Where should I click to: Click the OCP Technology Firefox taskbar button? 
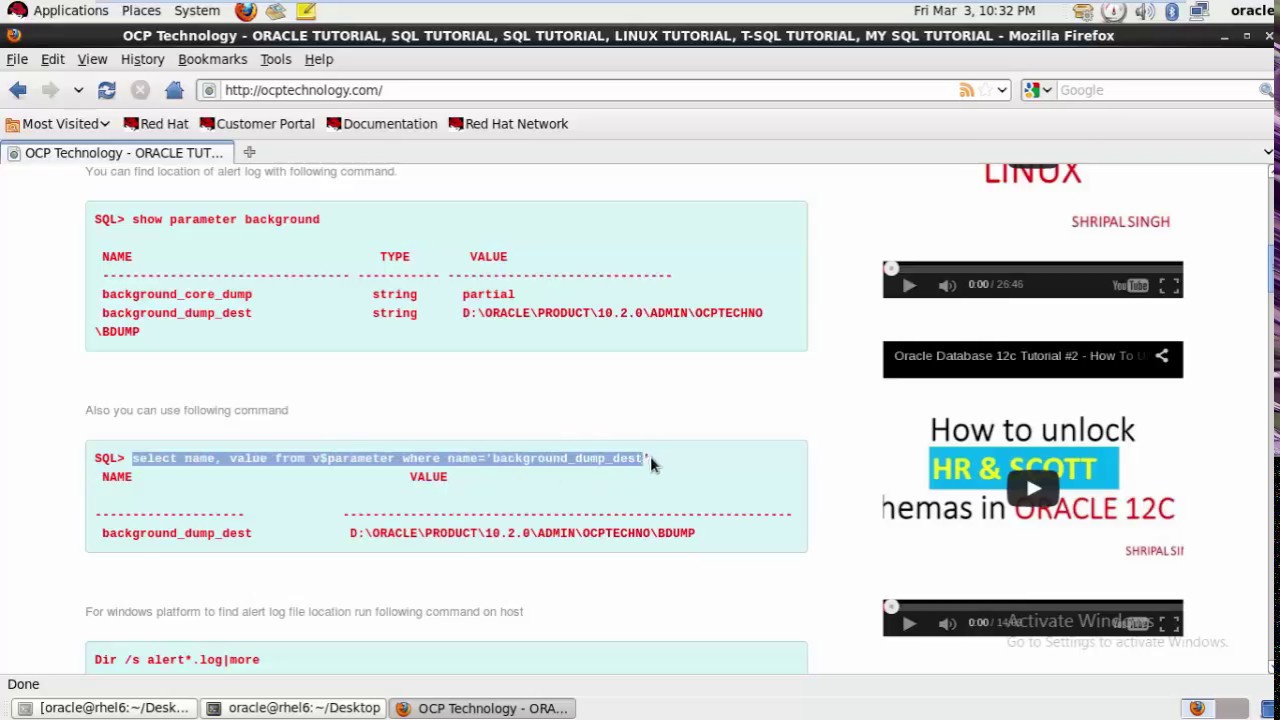click(x=483, y=708)
